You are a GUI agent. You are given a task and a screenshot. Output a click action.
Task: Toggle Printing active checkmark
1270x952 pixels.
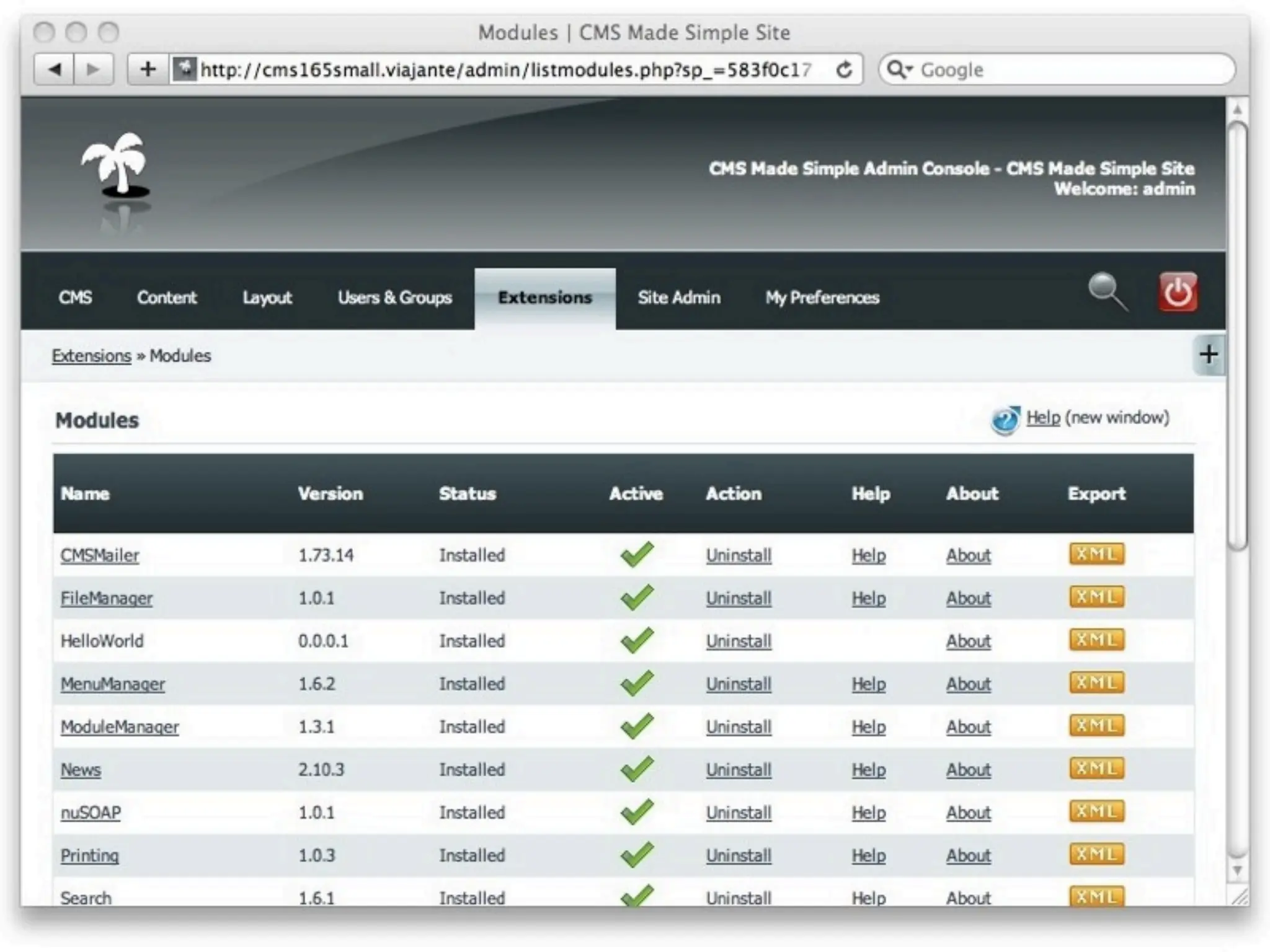pyautogui.click(x=637, y=854)
